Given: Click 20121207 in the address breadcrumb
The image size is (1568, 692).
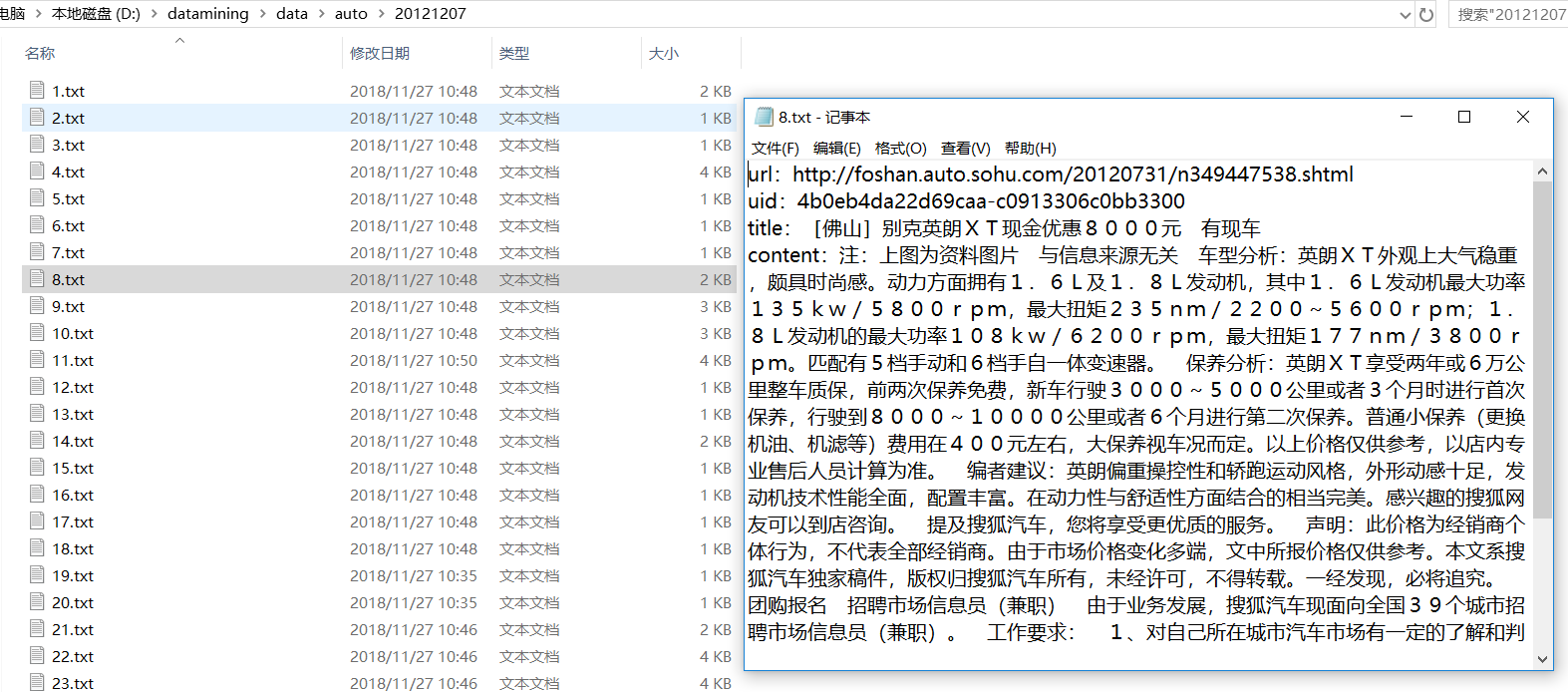Looking at the screenshot, I should click(430, 14).
